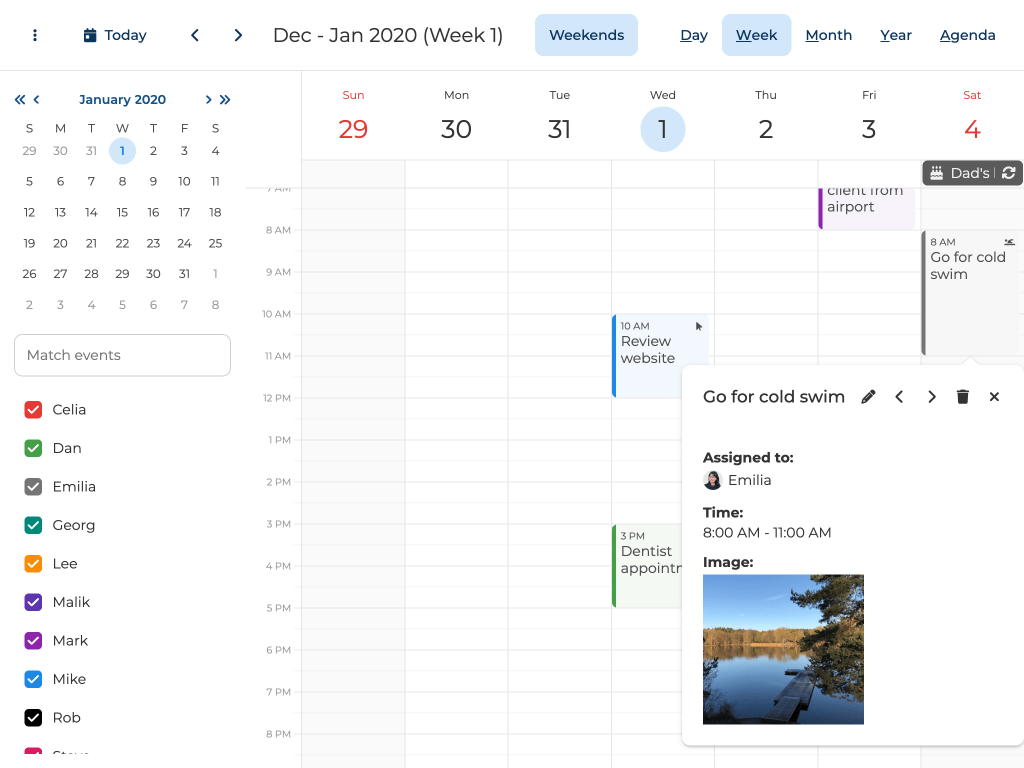Switch to Month view
The height and width of the screenshot is (768, 1024).
(x=828, y=35)
